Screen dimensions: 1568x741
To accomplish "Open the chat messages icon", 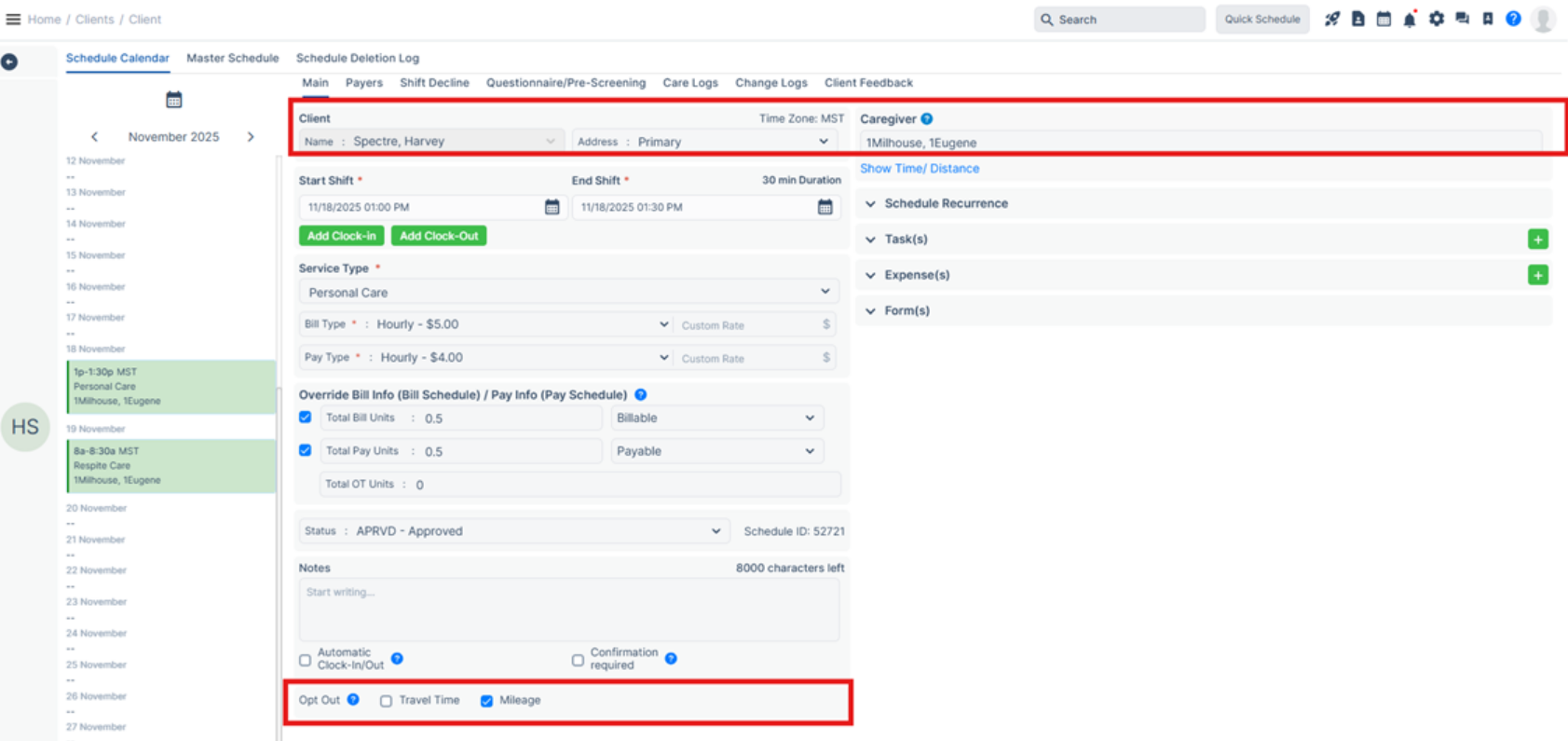I will pyautogui.click(x=1462, y=20).
